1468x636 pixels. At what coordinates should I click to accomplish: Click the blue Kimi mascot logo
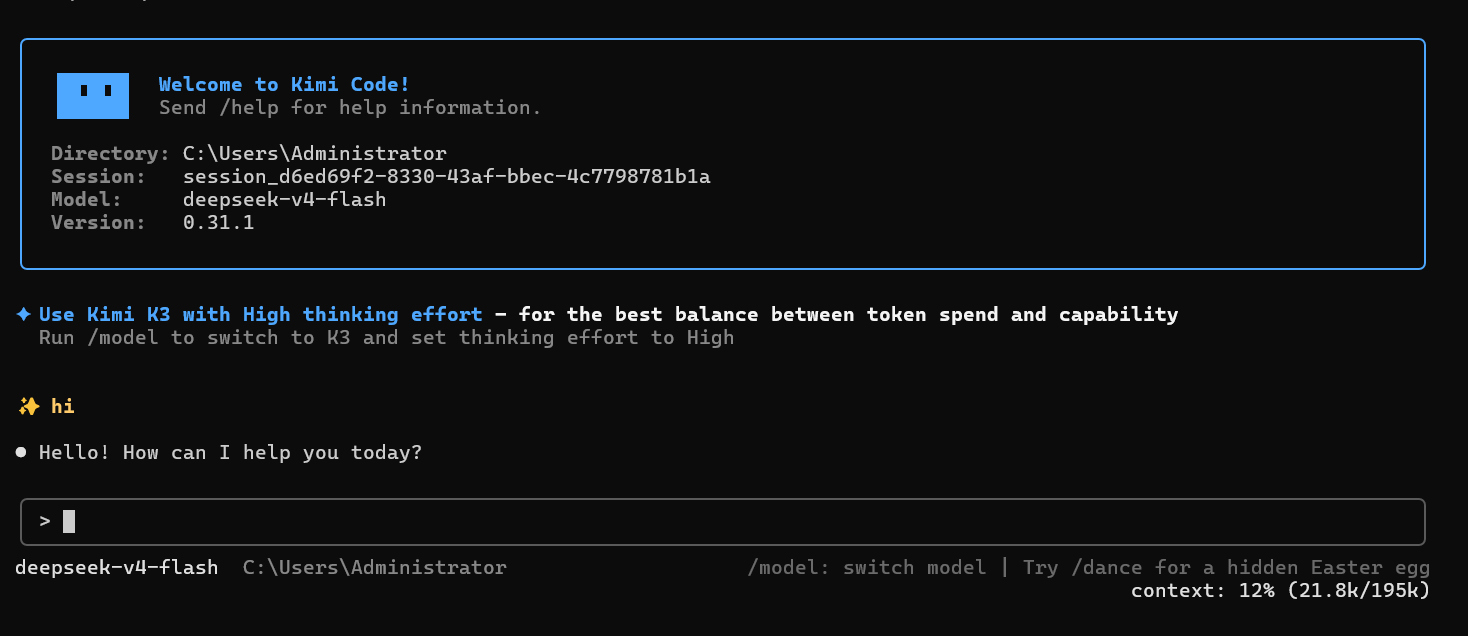pos(93,96)
